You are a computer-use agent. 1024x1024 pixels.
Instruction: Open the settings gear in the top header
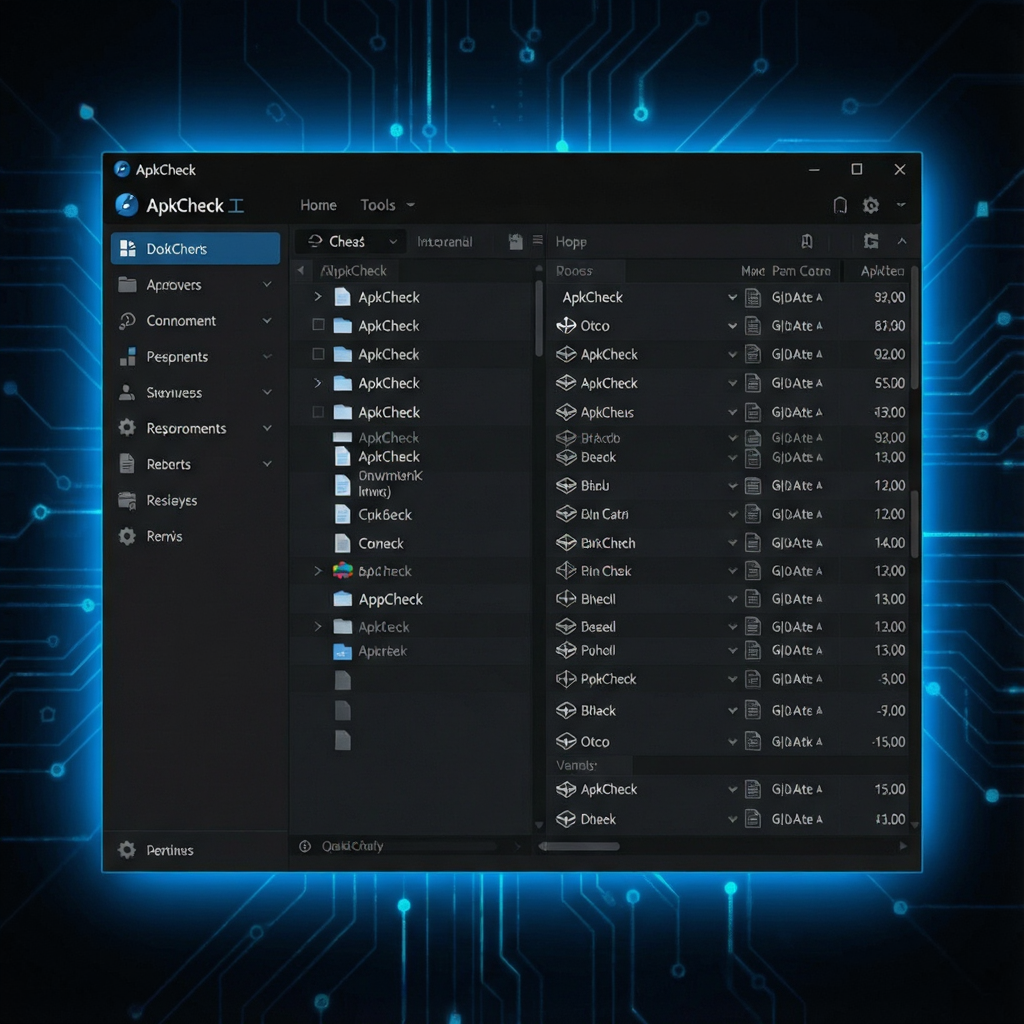tap(871, 206)
